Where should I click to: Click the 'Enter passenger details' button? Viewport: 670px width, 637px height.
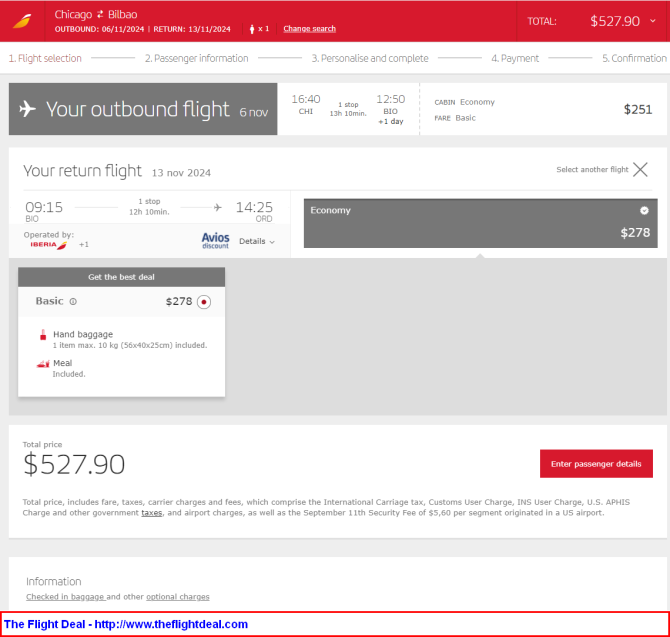pyautogui.click(x=596, y=464)
